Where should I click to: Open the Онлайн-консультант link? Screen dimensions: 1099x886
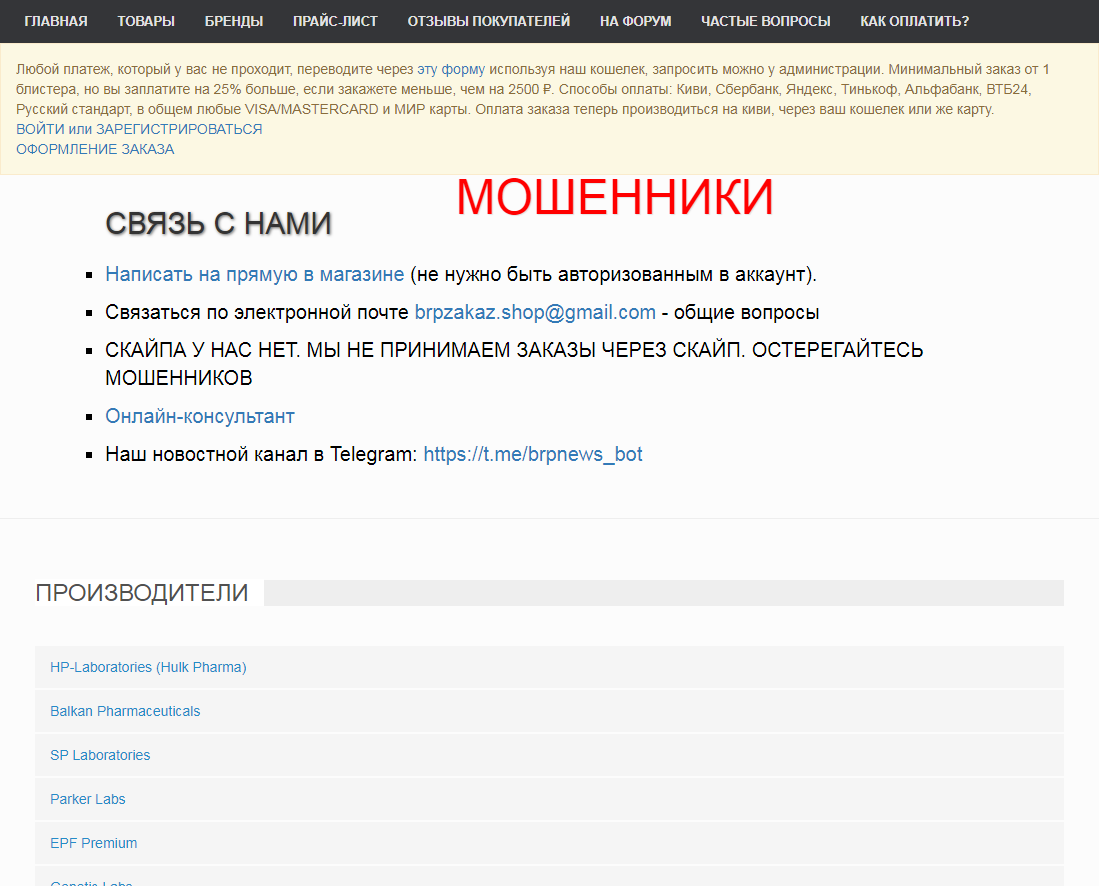[x=200, y=416]
